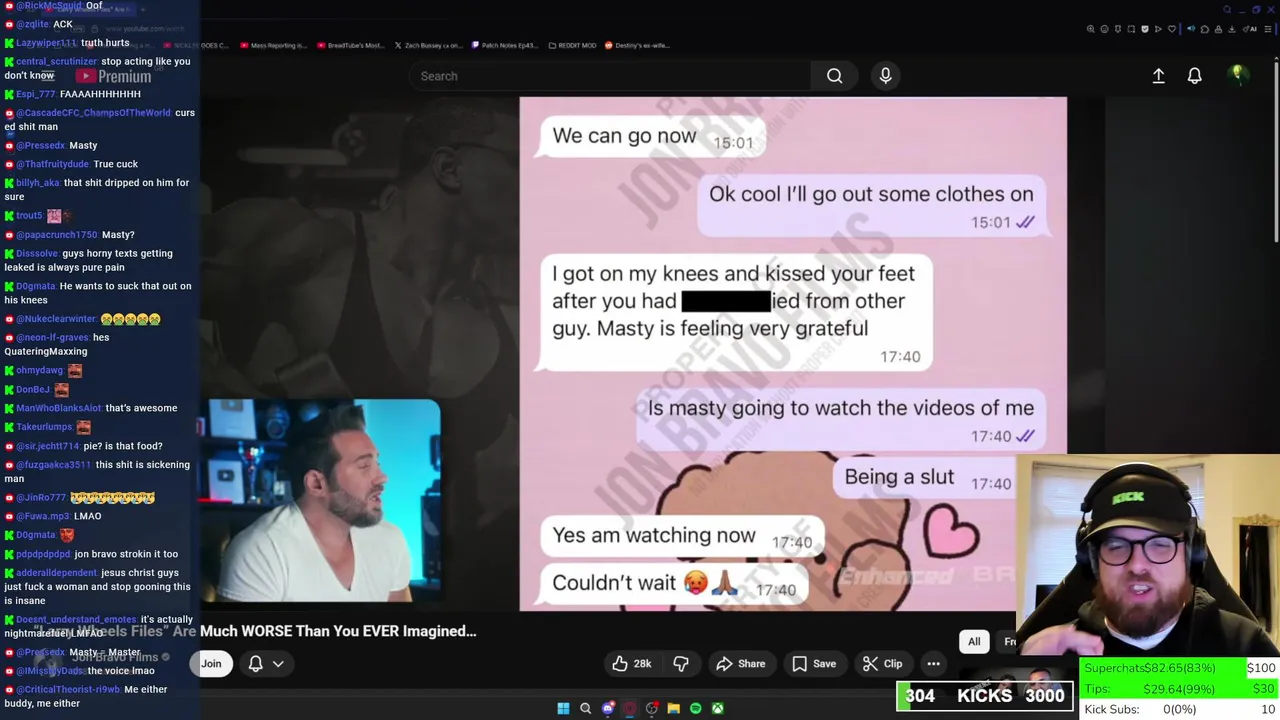The image size is (1280, 720).
Task: Click the heart bookmark toolbar icon
Action: (x=1172, y=29)
